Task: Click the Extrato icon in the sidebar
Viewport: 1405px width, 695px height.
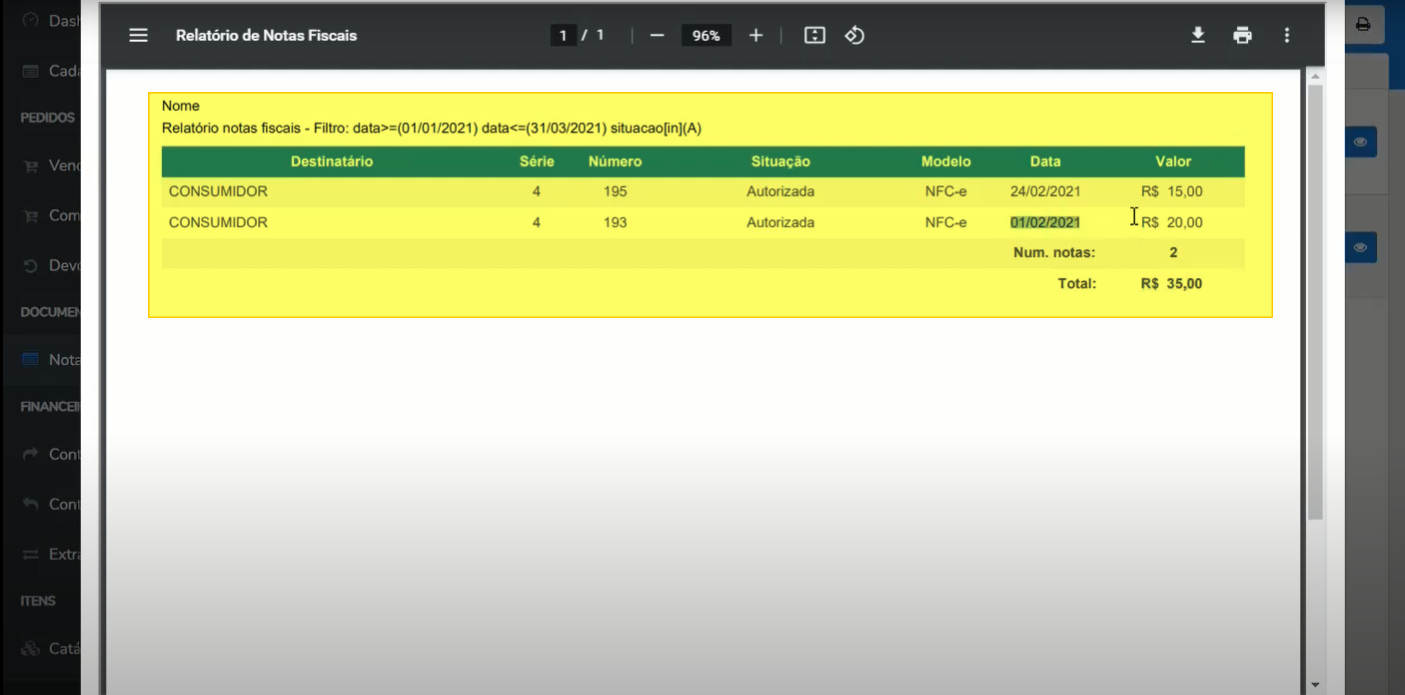Action: [x=30, y=554]
